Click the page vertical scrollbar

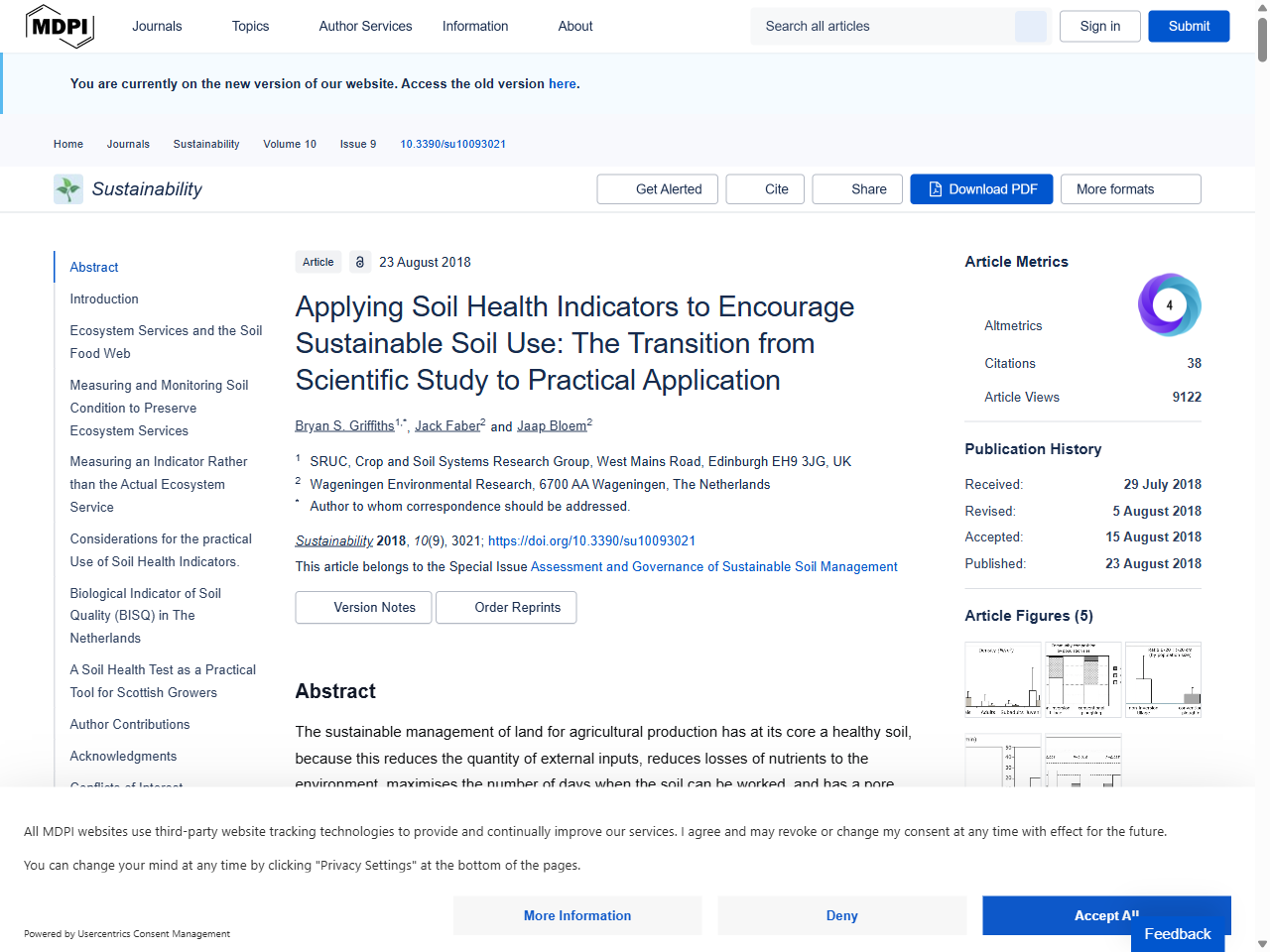1262,397
